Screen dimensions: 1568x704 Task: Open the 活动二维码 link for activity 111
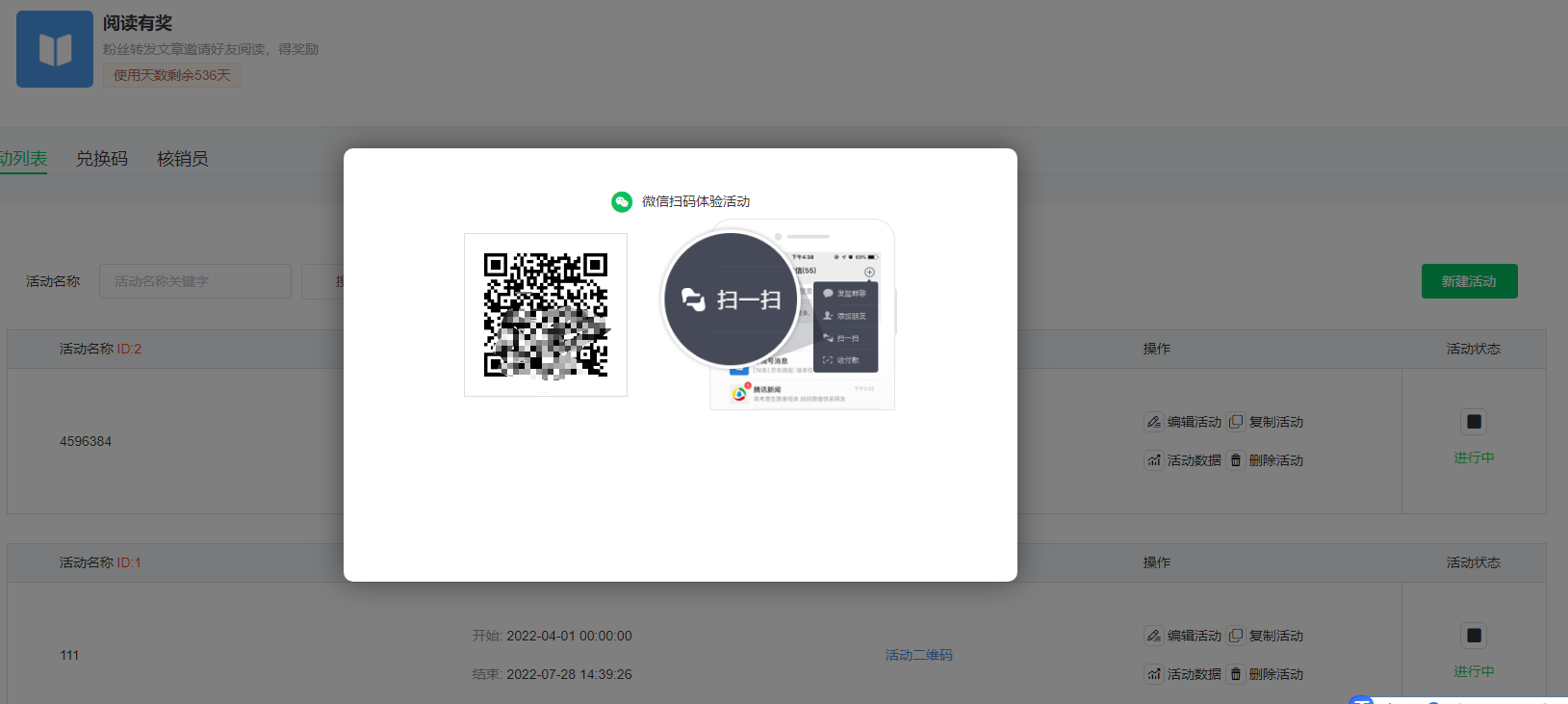coord(918,655)
